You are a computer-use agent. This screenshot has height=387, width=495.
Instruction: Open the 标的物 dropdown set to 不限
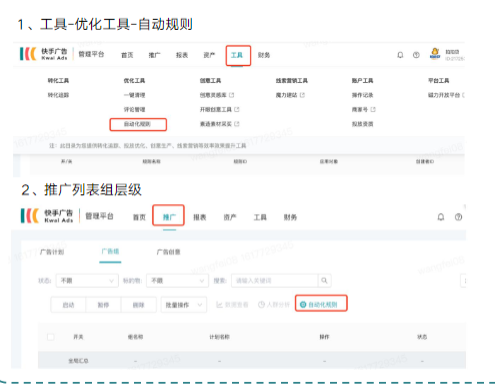click(177, 281)
